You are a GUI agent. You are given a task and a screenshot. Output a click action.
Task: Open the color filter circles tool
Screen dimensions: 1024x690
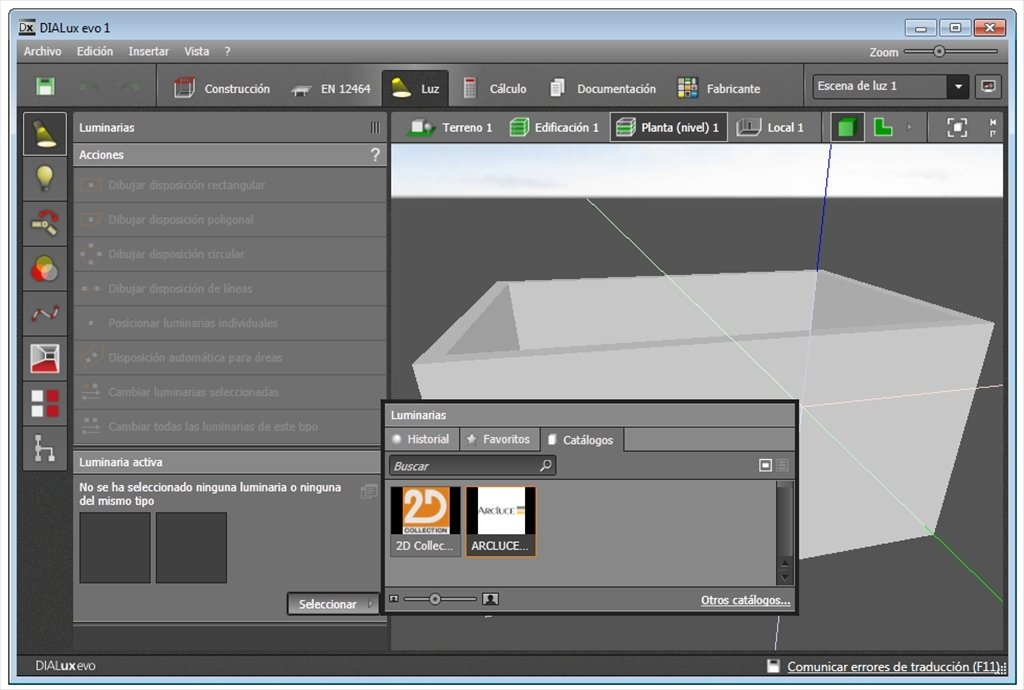coord(44,268)
